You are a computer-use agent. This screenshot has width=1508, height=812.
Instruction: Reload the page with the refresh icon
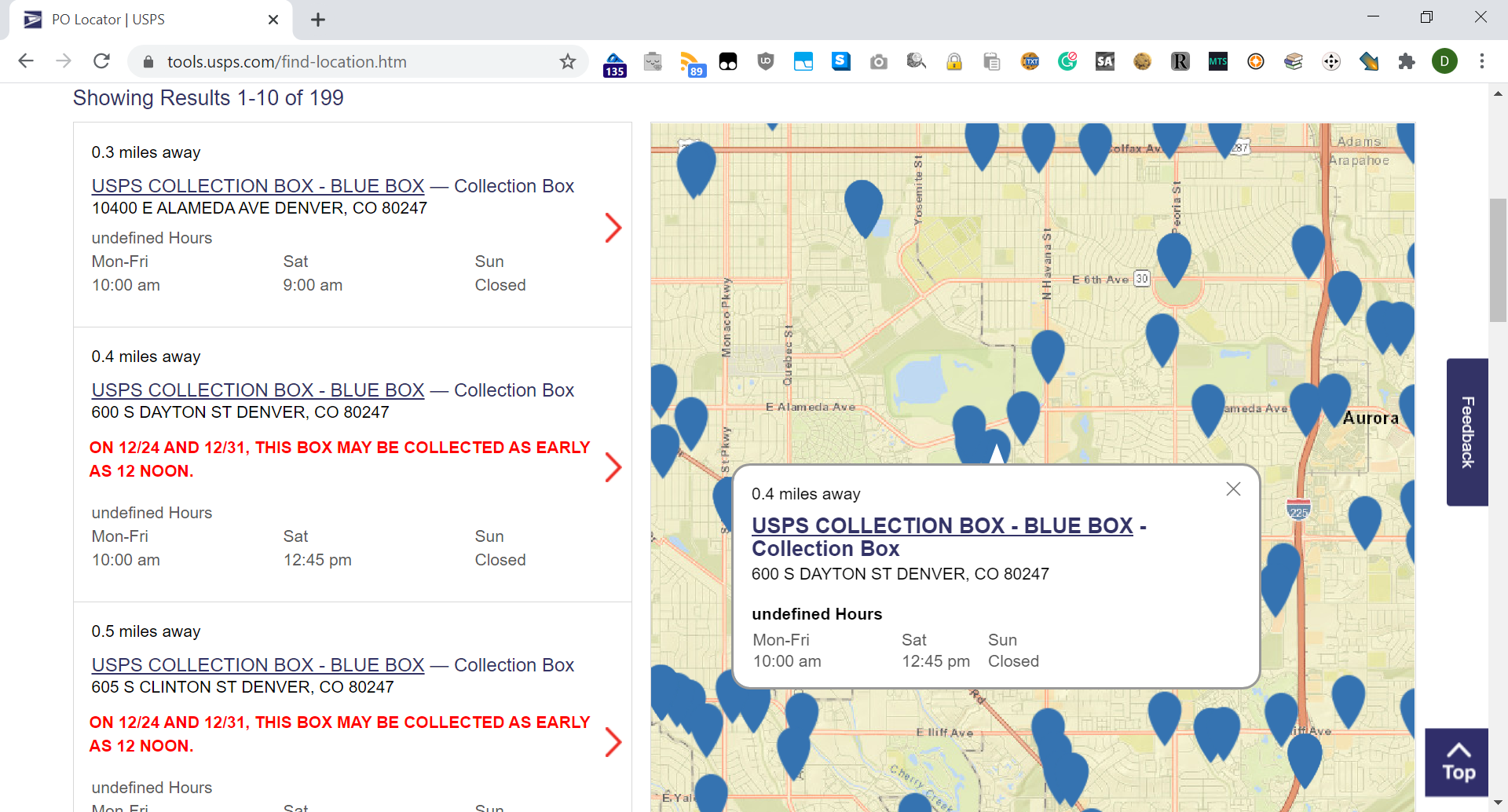(101, 61)
